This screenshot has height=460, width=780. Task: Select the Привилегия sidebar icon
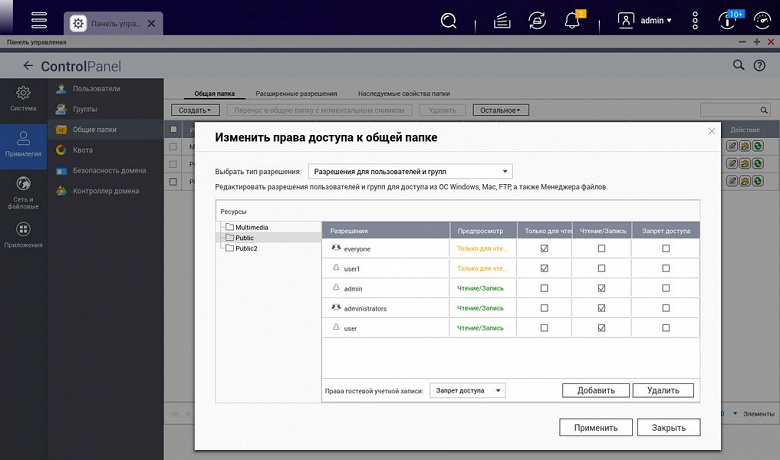pos(23,144)
